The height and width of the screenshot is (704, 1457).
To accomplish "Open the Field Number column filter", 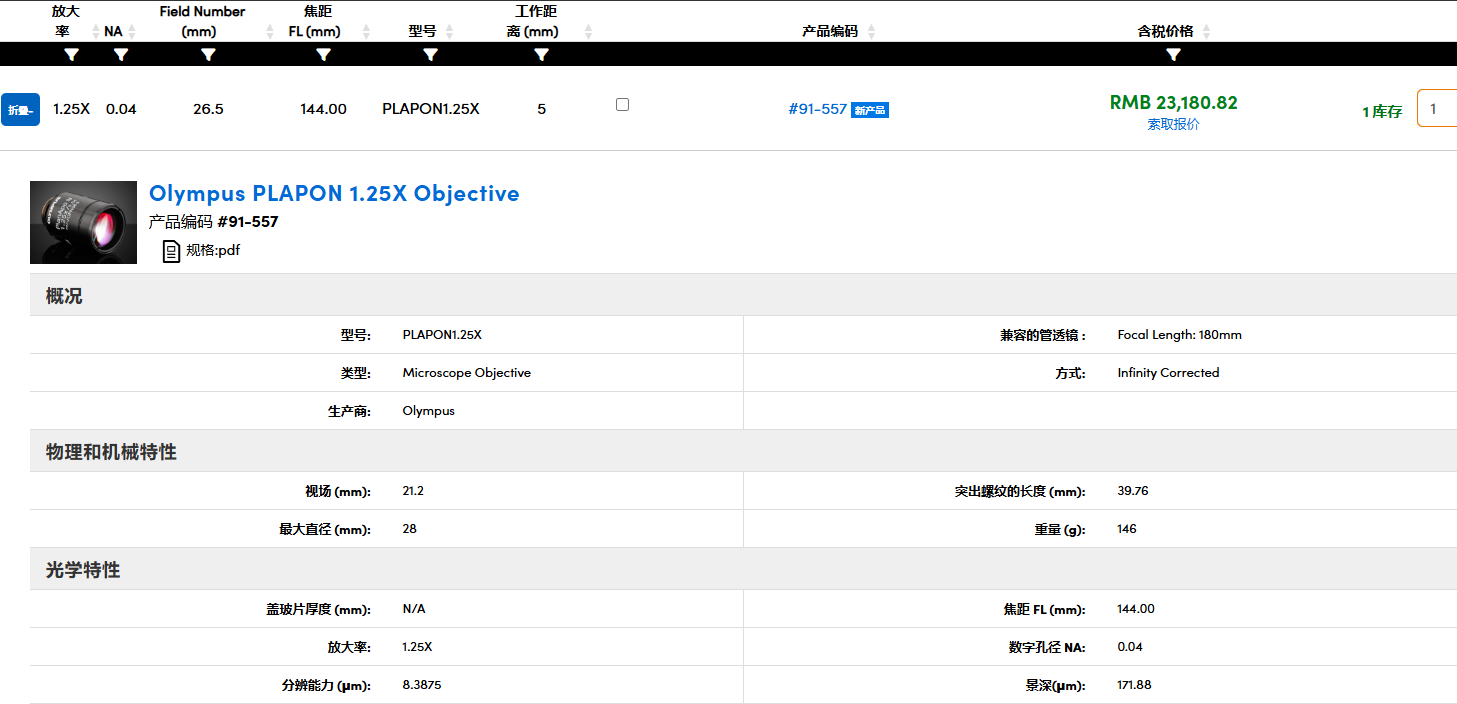I will [x=208, y=55].
